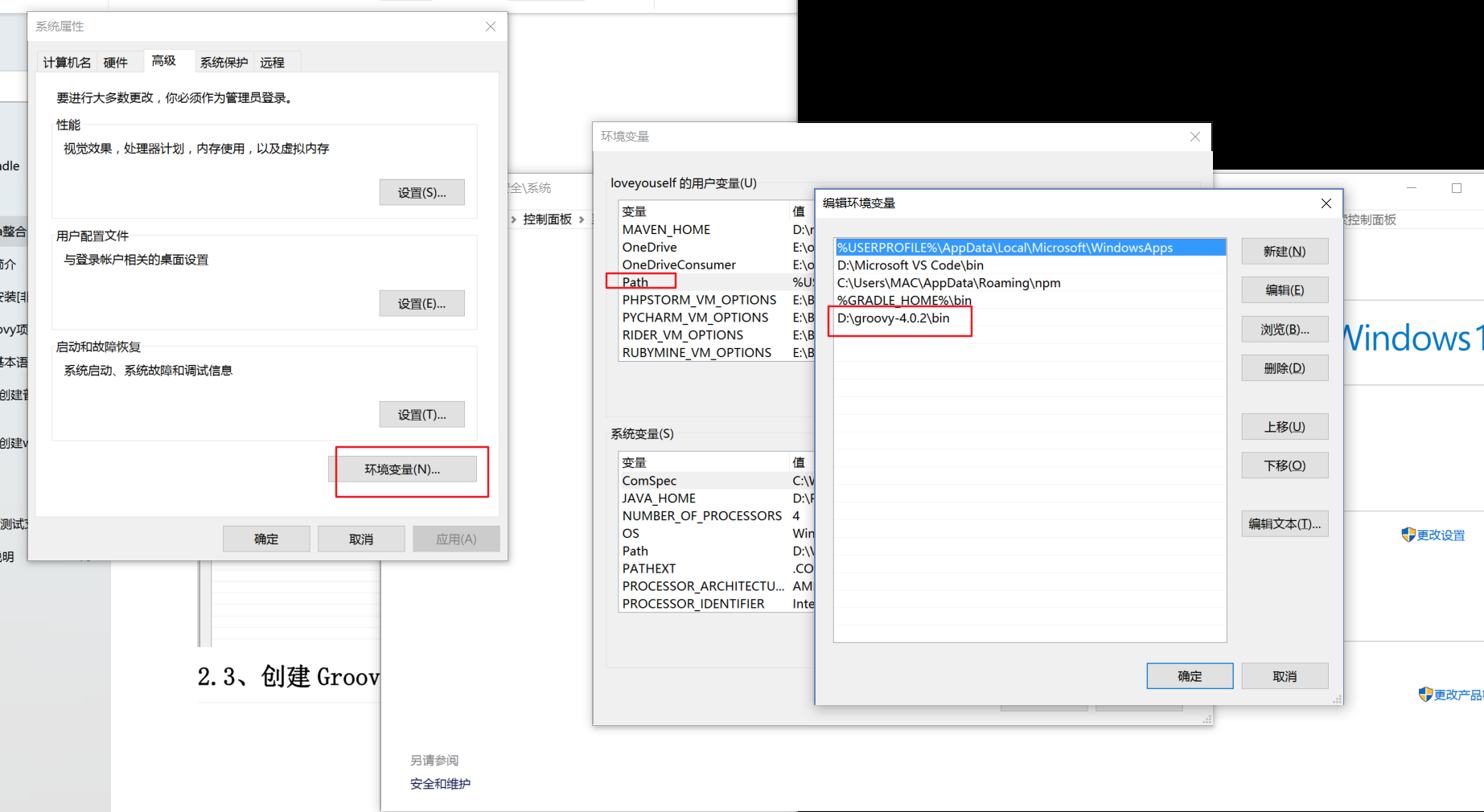Close the 编辑环境变量 dialog
The width and height of the screenshot is (1484, 812).
click(1326, 203)
